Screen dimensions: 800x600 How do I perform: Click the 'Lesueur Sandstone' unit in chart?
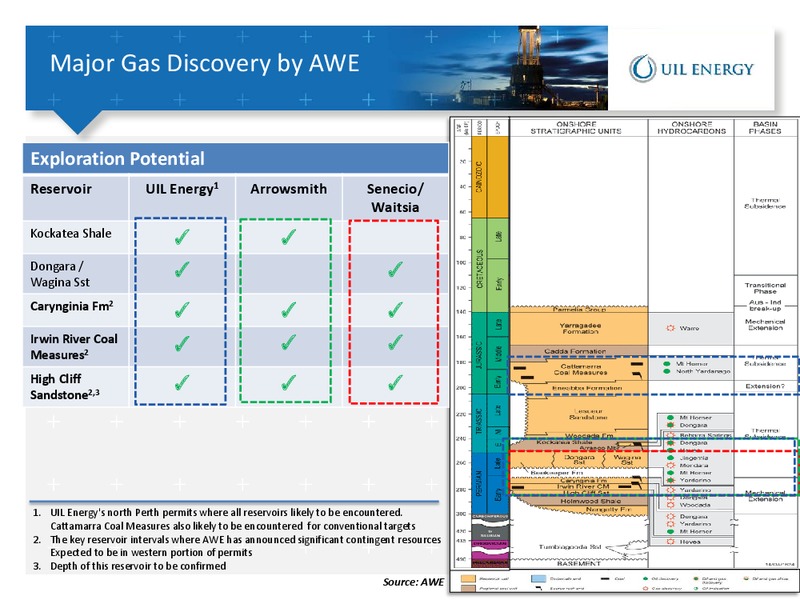[588, 414]
